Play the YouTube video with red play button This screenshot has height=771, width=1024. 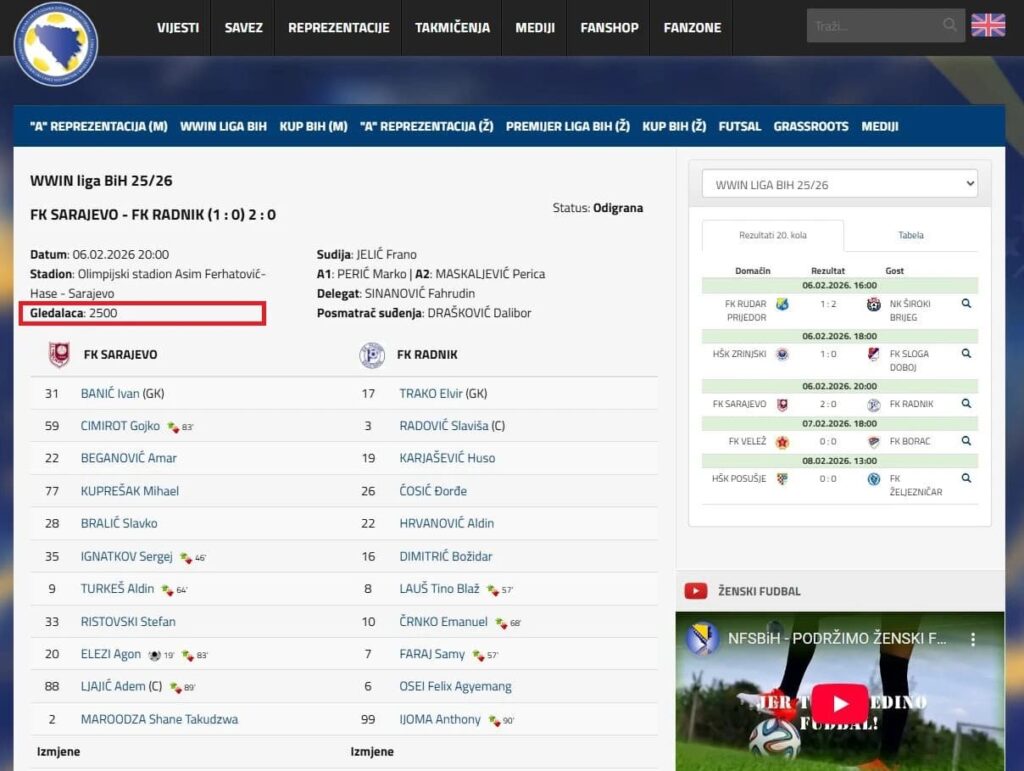(839, 704)
